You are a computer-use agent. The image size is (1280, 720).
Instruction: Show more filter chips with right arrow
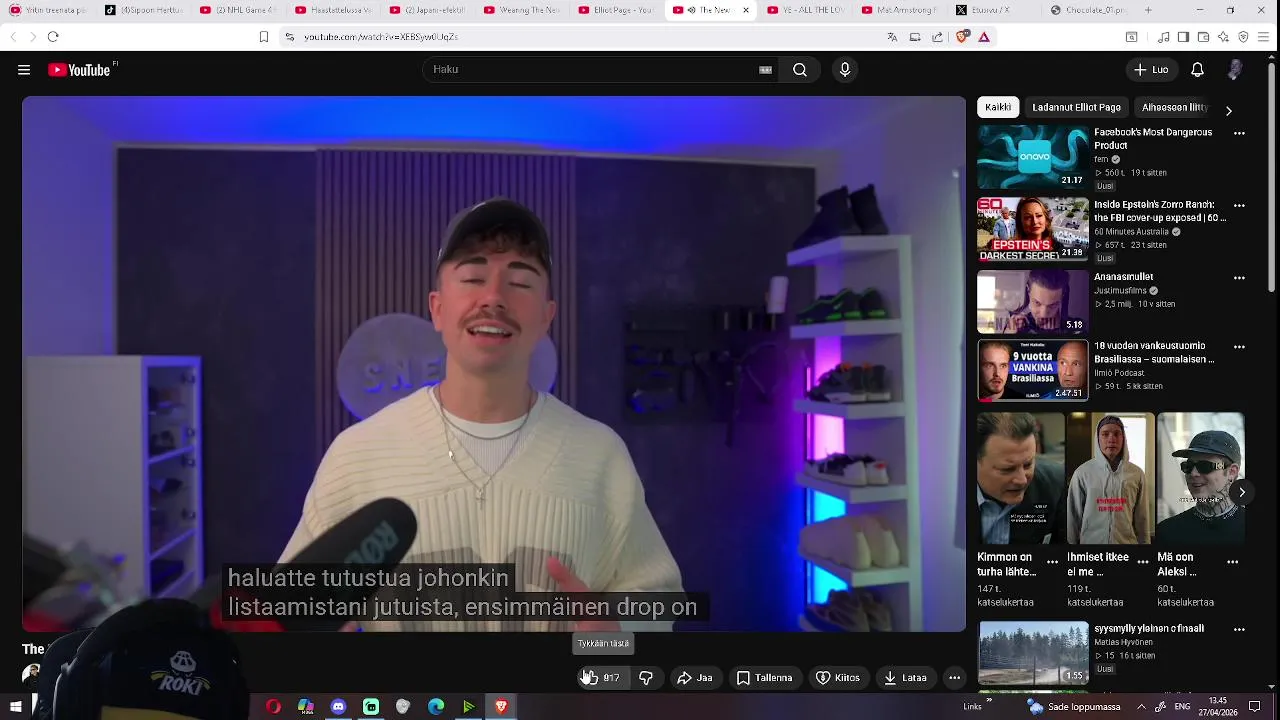pyautogui.click(x=1229, y=110)
